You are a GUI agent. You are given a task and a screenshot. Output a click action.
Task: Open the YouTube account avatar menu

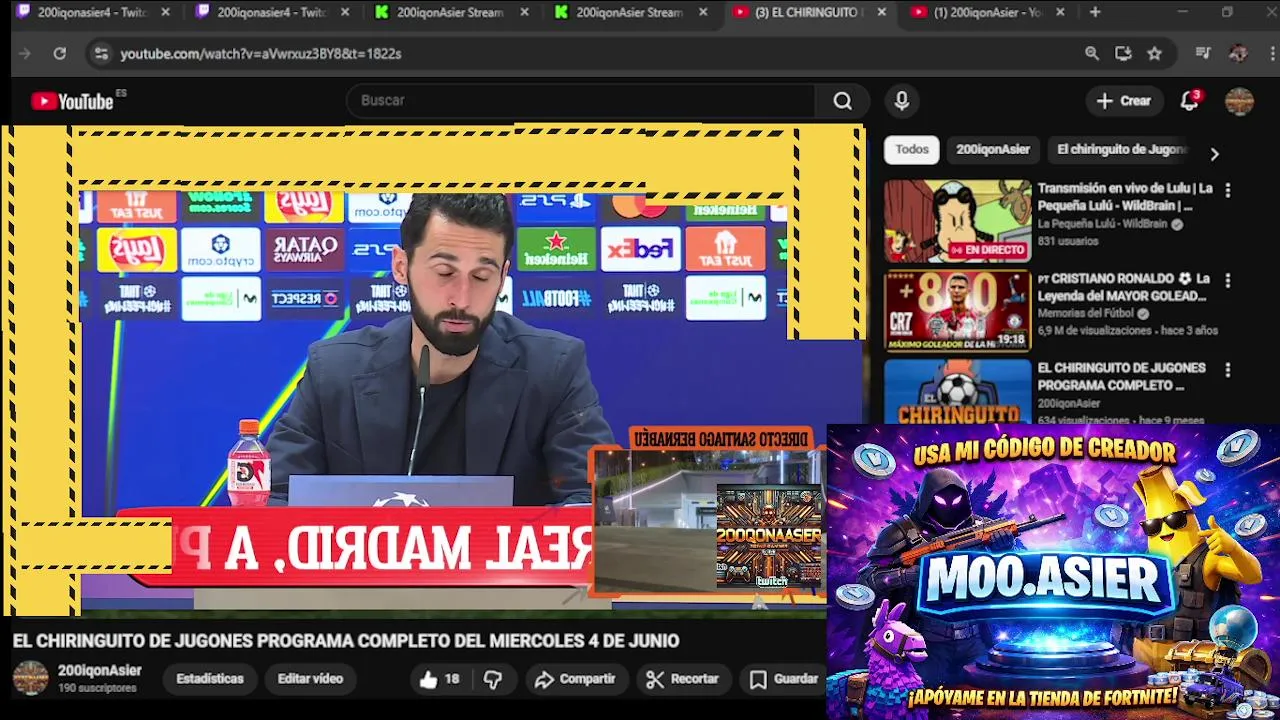coord(1239,101)
